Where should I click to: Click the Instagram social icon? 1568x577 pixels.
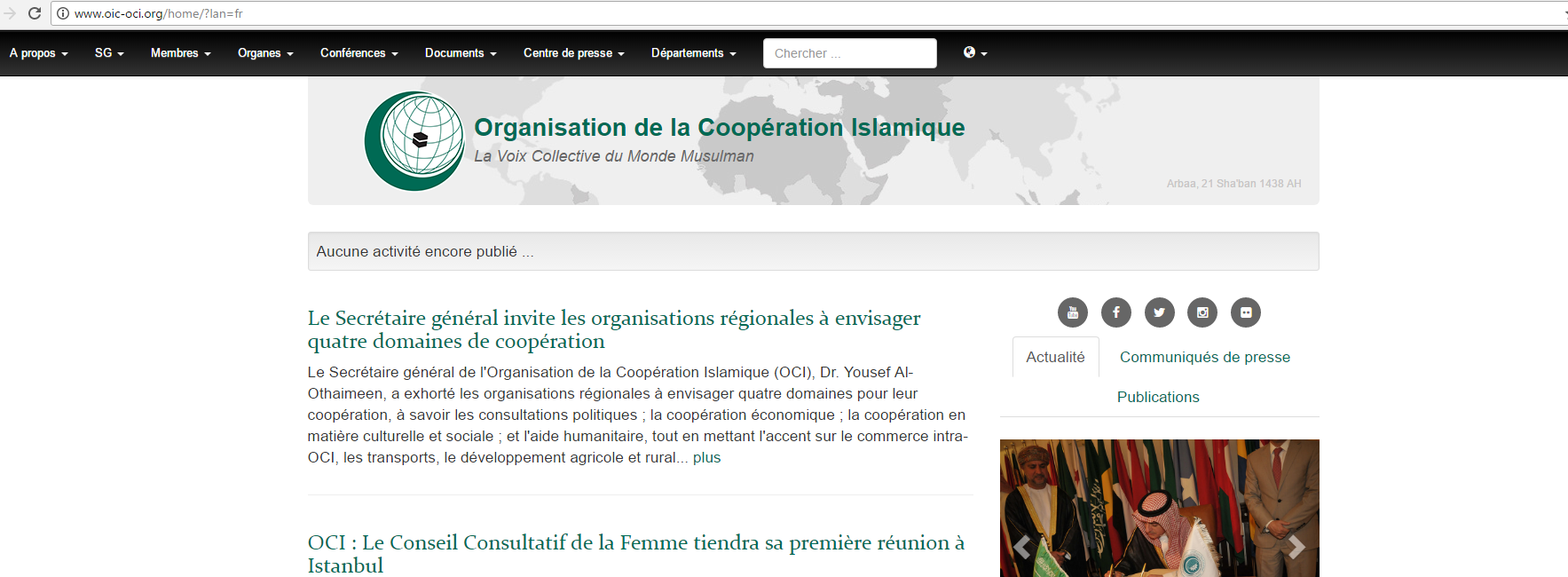[x=1202, y=312]
